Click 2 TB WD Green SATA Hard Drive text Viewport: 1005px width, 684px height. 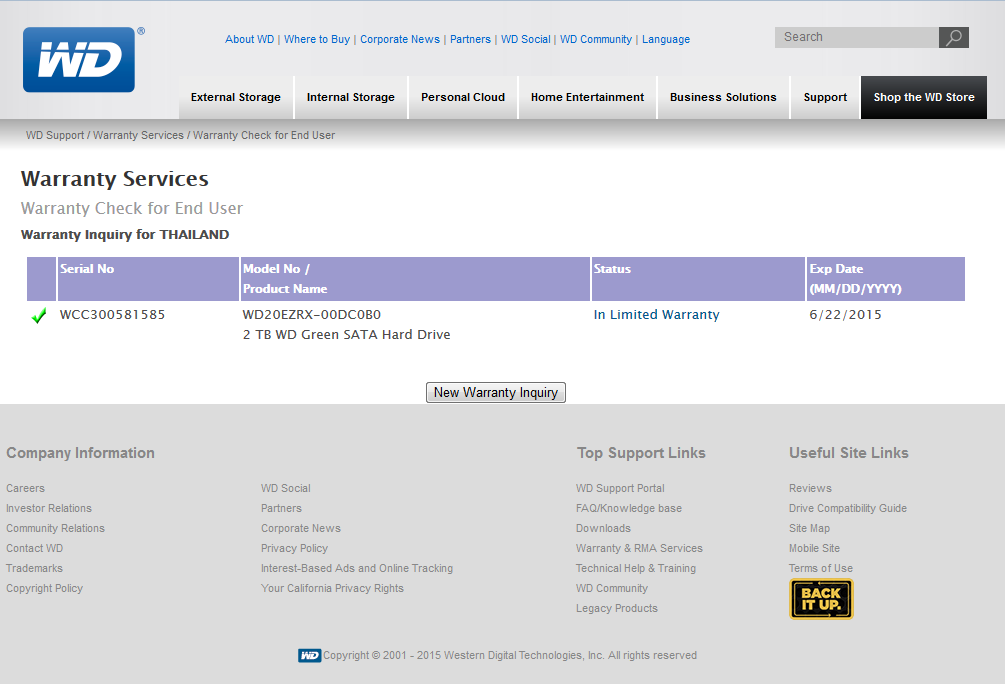point(346,335)
